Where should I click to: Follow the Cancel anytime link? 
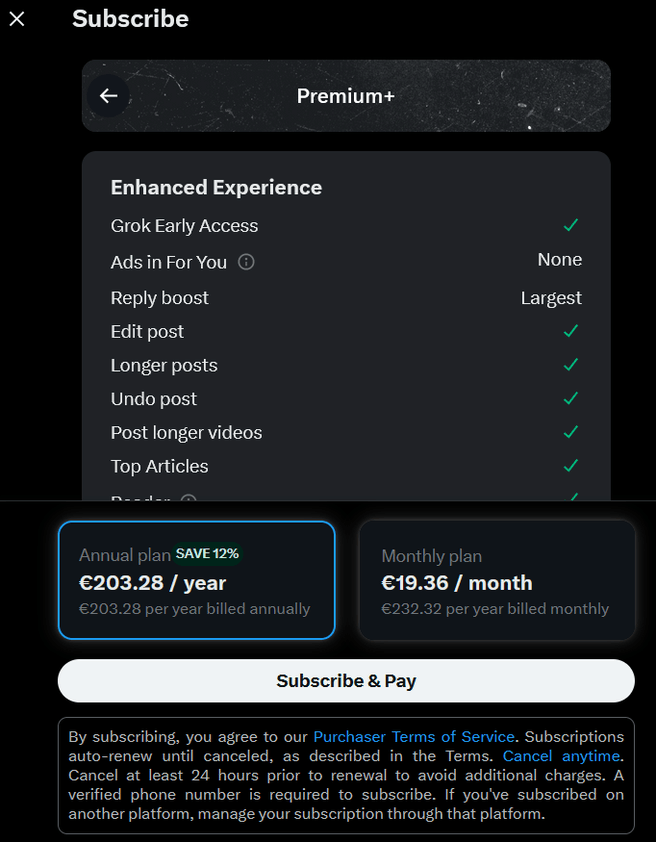coord(561,756)
